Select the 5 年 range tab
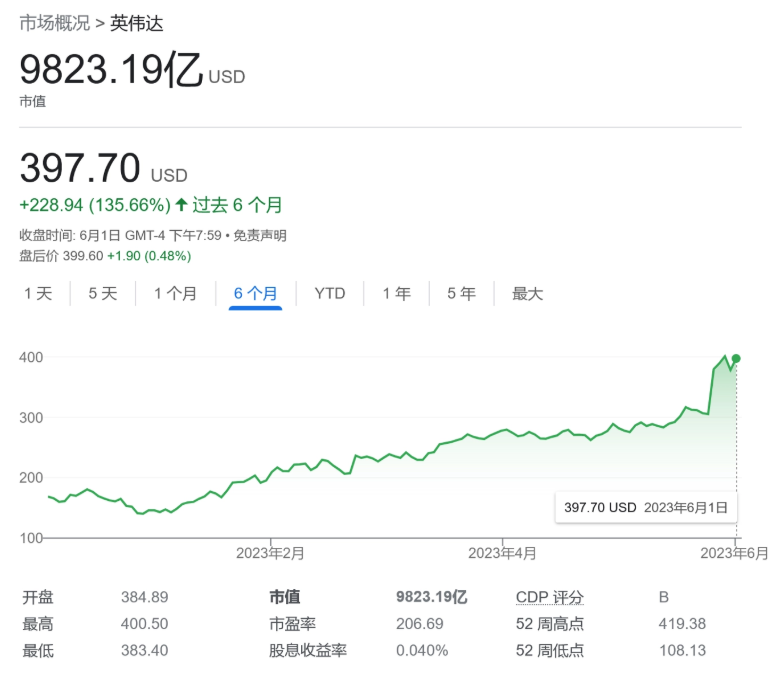Image resolution: width=779 pixels, height=675 pixels. click(x=462, y=294)
